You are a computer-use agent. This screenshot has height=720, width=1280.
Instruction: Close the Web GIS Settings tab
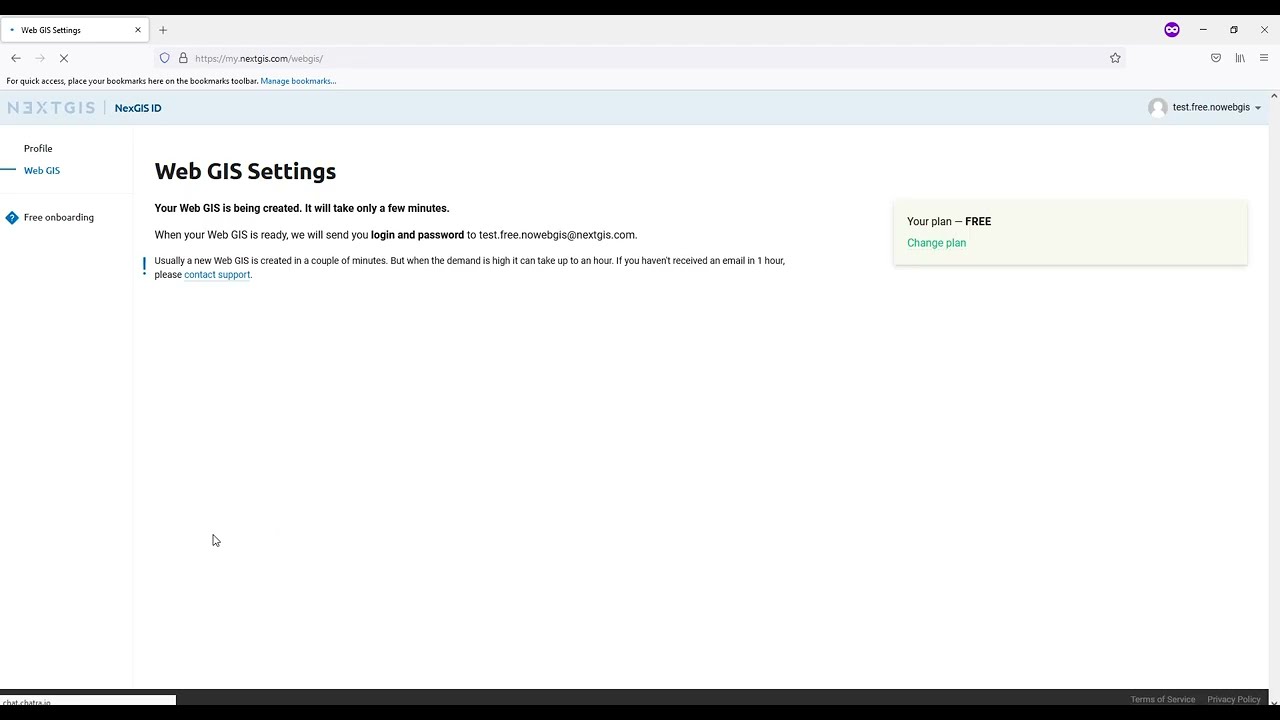[x=138, y=30]
